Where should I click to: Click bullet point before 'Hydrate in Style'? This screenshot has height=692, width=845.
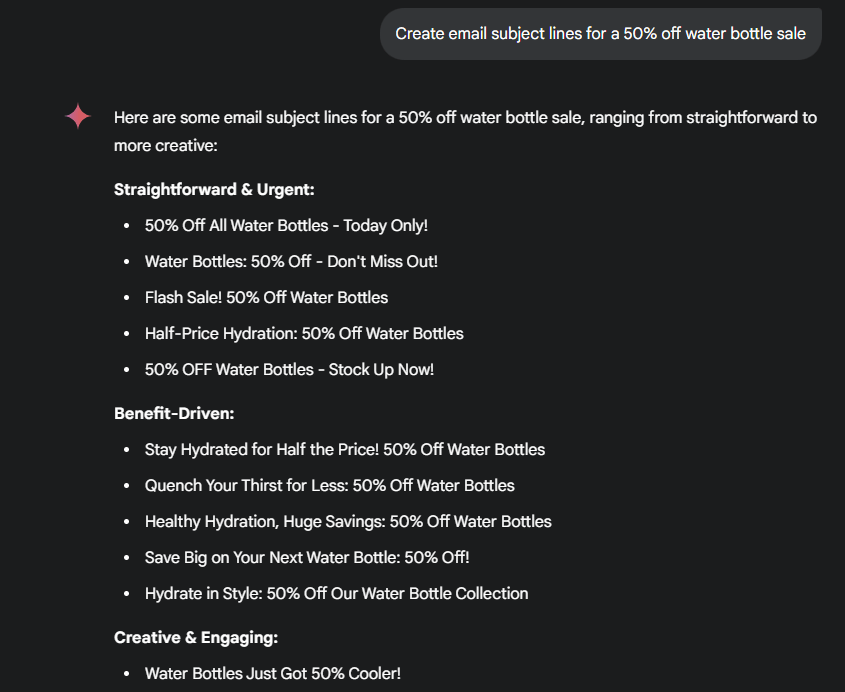[x=126, y=594]
